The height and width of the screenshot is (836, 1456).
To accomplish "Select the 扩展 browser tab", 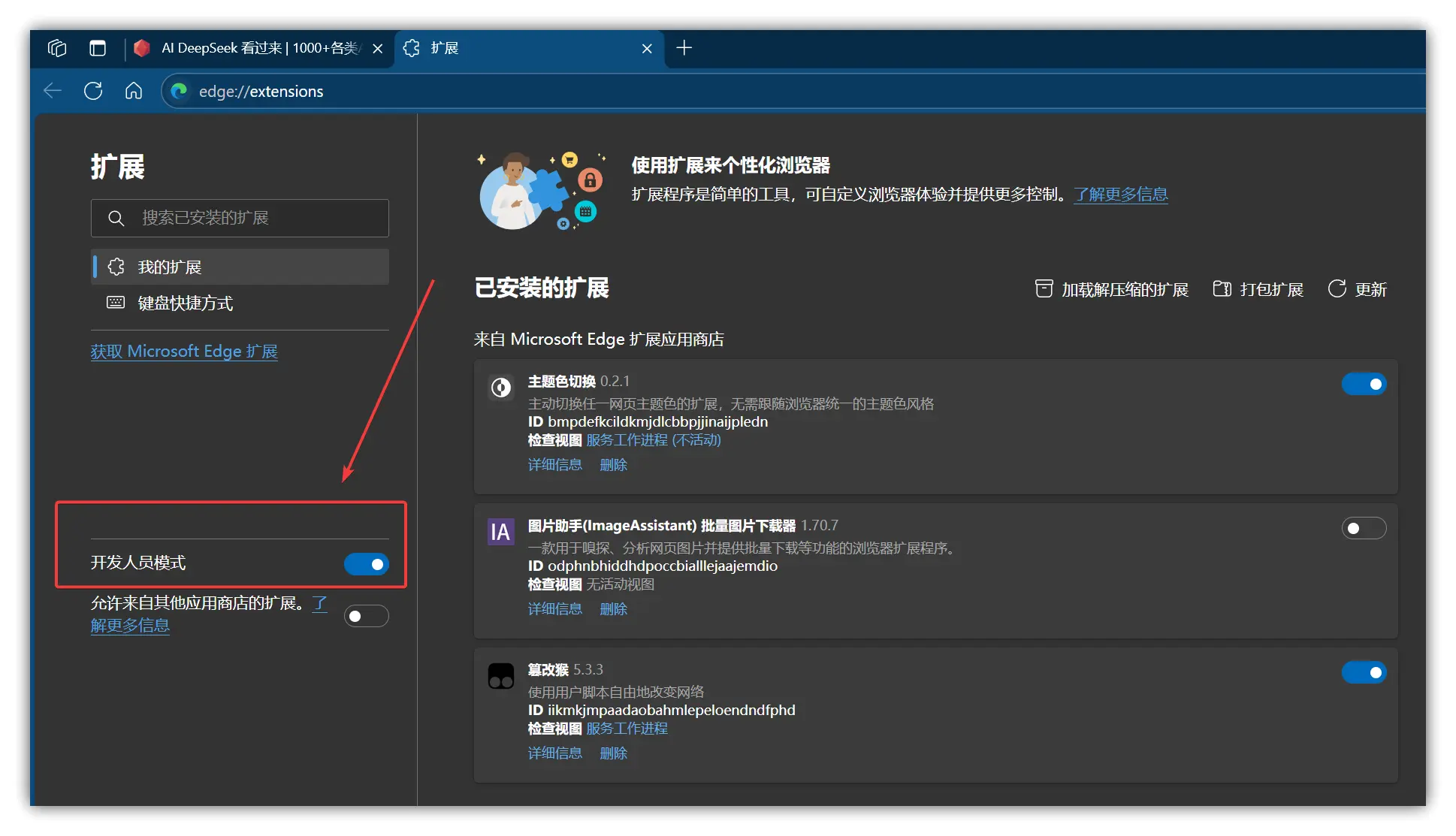I will click(529, 48).
